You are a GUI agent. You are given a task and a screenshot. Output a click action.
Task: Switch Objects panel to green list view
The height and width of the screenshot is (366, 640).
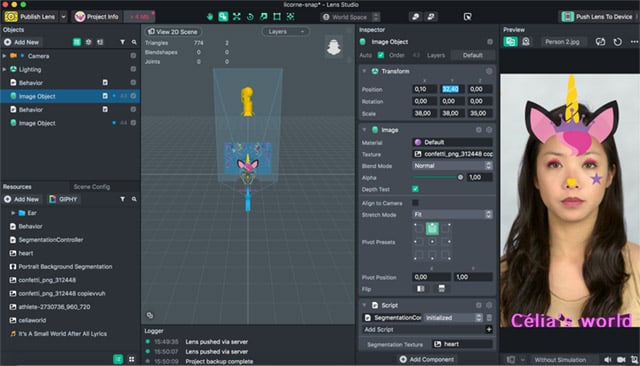pos(77,42)
